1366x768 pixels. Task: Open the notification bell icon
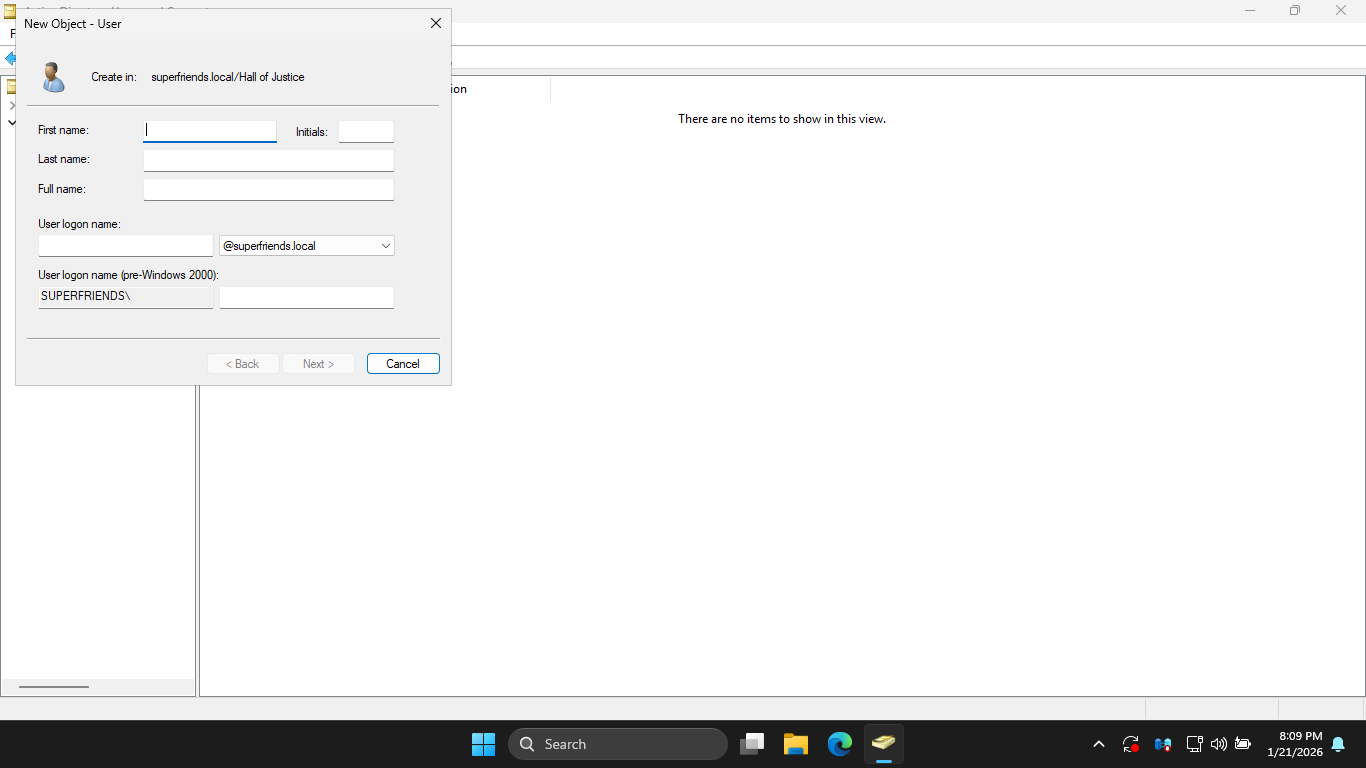(x=1338, y=744)
